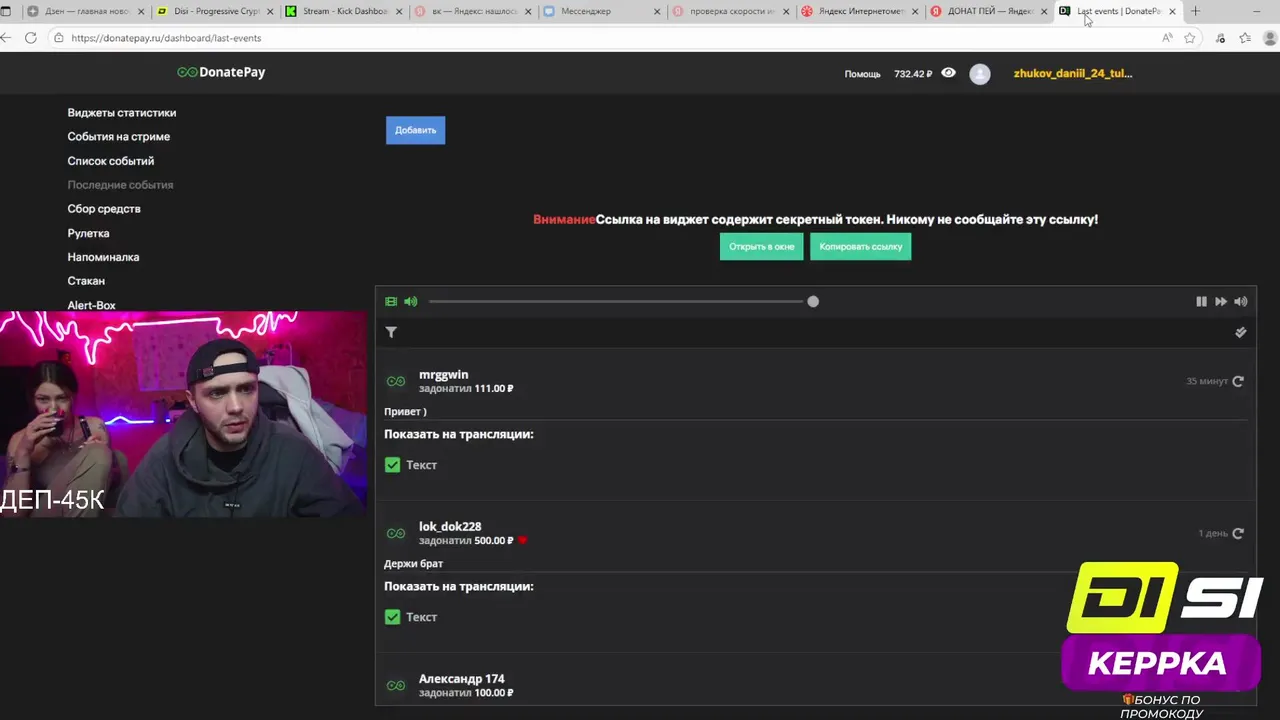Click the DonatePay logo
Viewport: 1280px width, 720px height.
click(x=221, y=72)
